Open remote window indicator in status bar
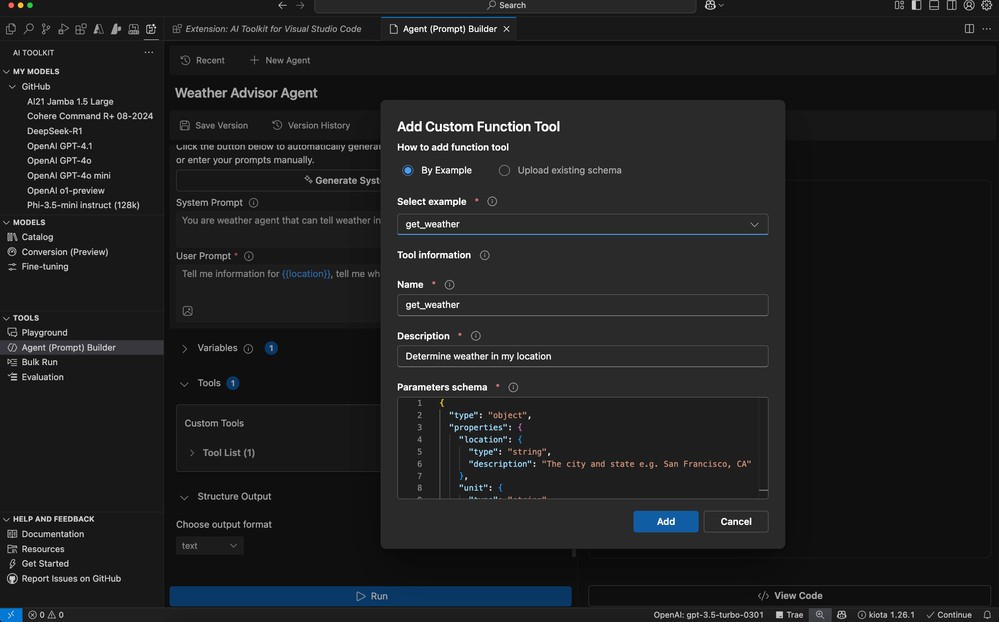999x622 pixels. pyautogui.click(x=11, y=615)
